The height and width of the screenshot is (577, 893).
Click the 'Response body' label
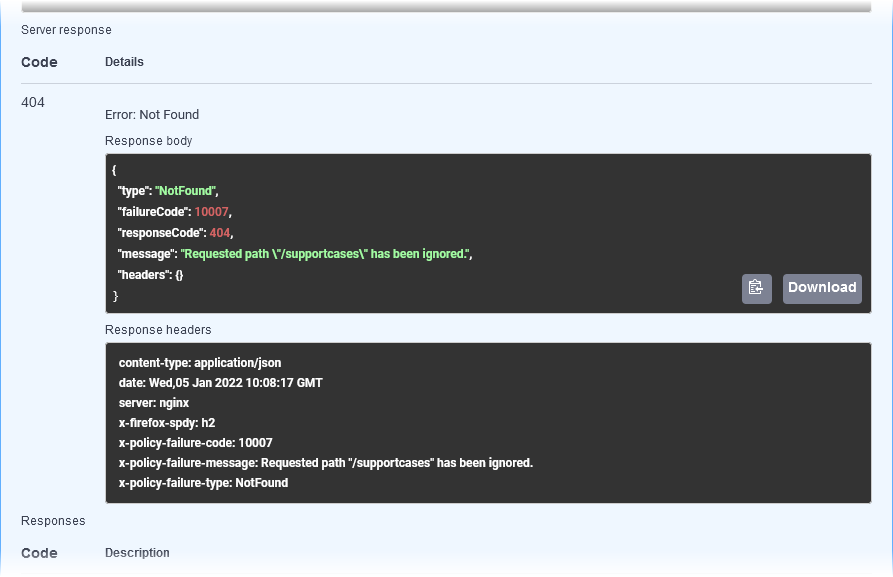pos(148,141)
